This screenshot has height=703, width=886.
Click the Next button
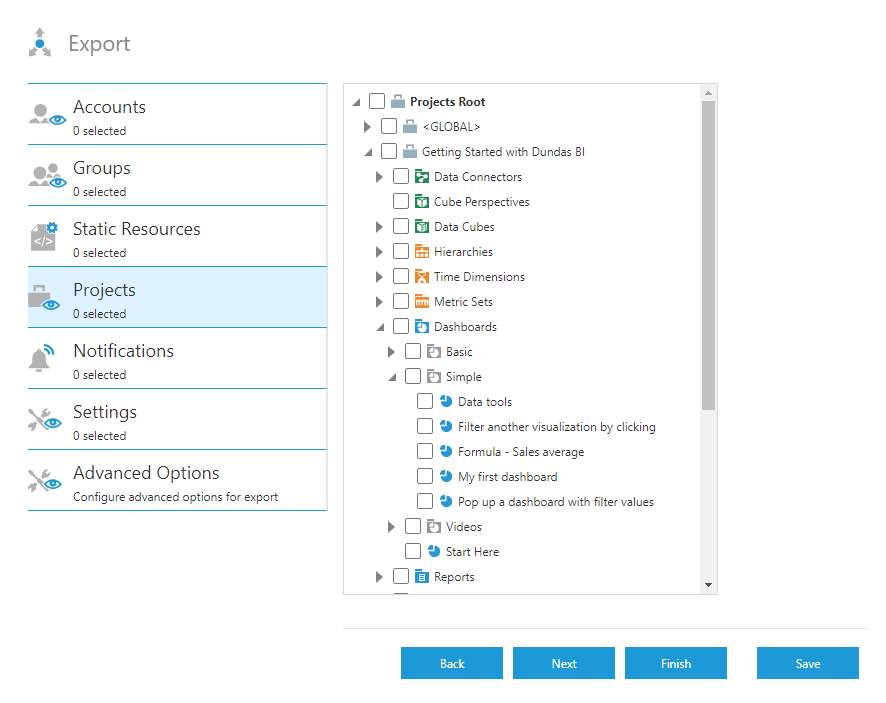564,663
